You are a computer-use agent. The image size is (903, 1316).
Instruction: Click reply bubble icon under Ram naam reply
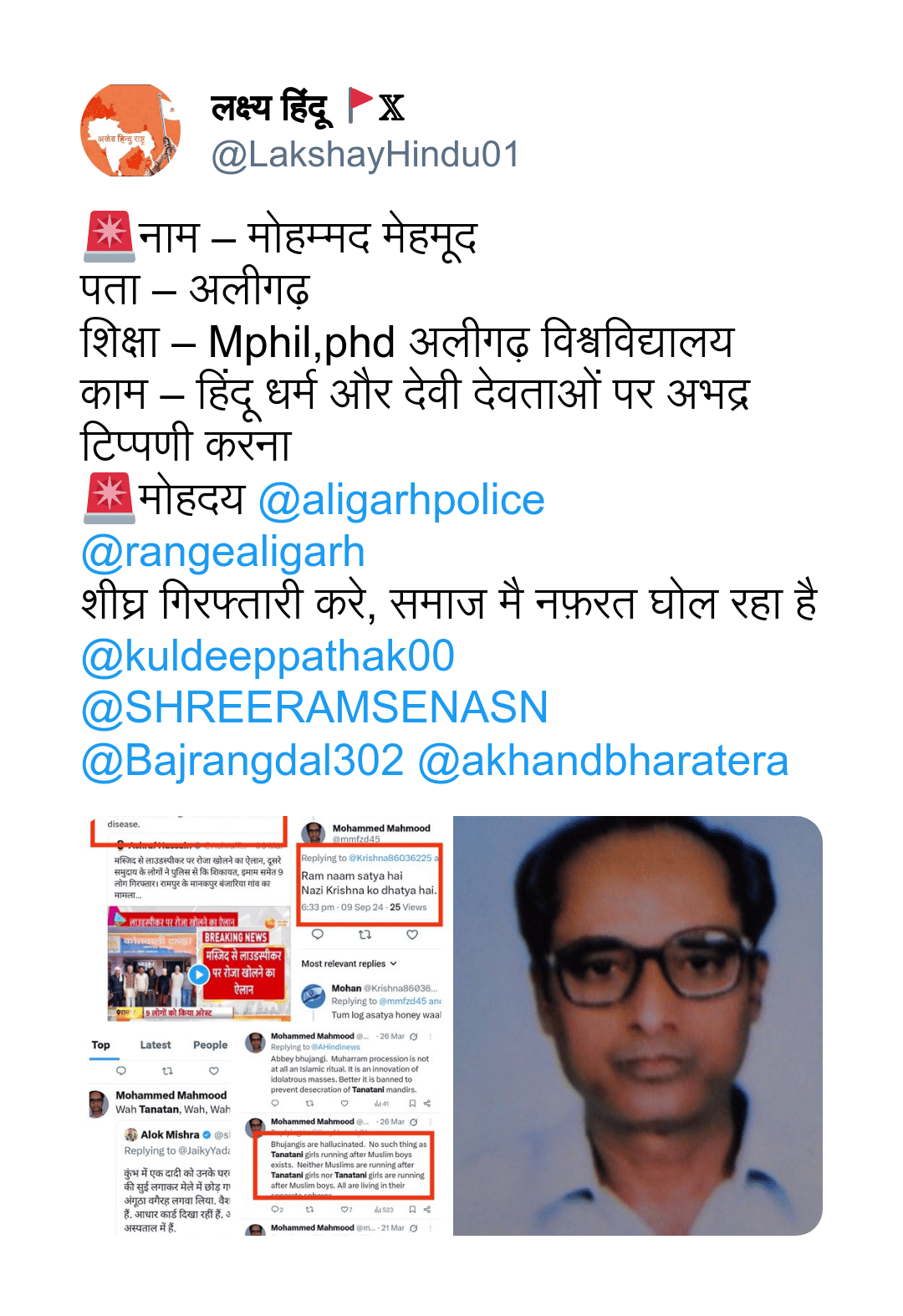tap(317, 934)
